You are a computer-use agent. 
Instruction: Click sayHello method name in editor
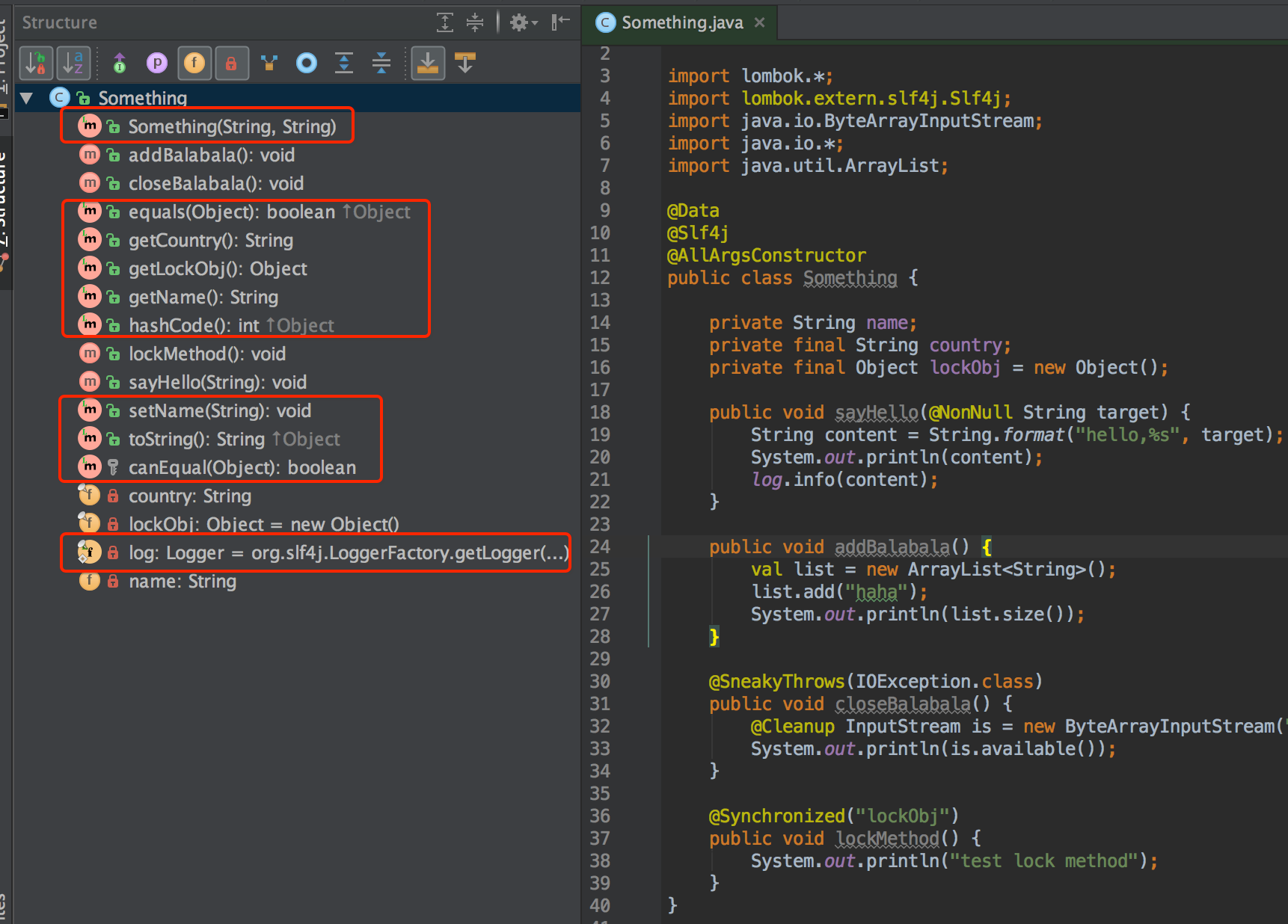876,413
